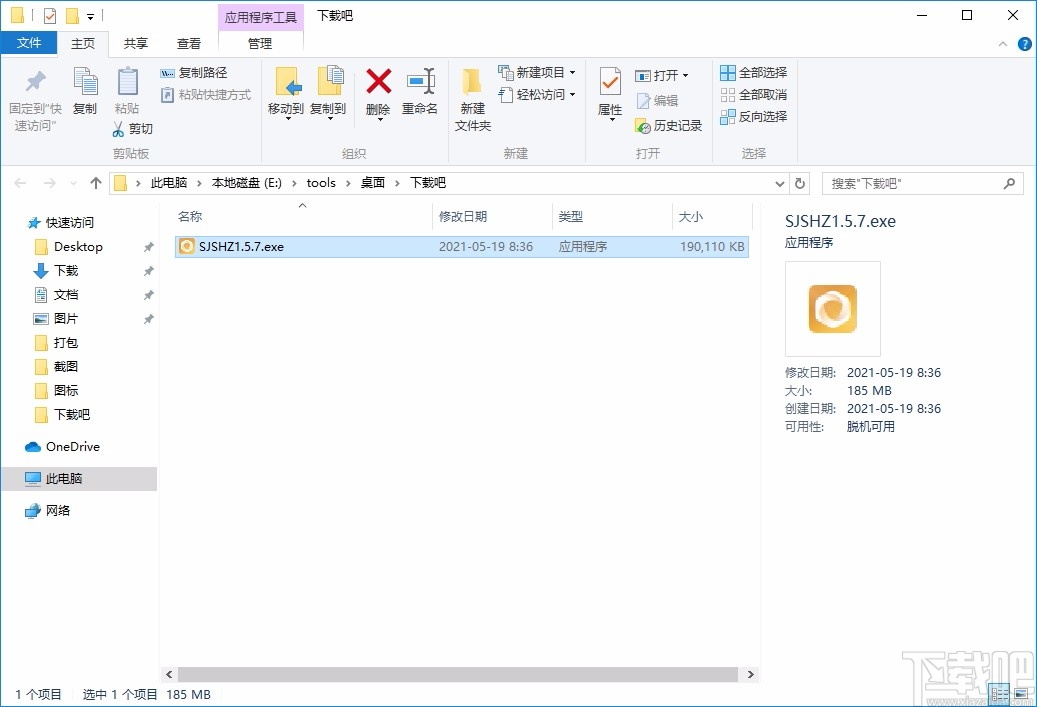Open the 文件 menu
This screenshot has height=707, width=1037.
pyautogui.click(x=30, y=43)
